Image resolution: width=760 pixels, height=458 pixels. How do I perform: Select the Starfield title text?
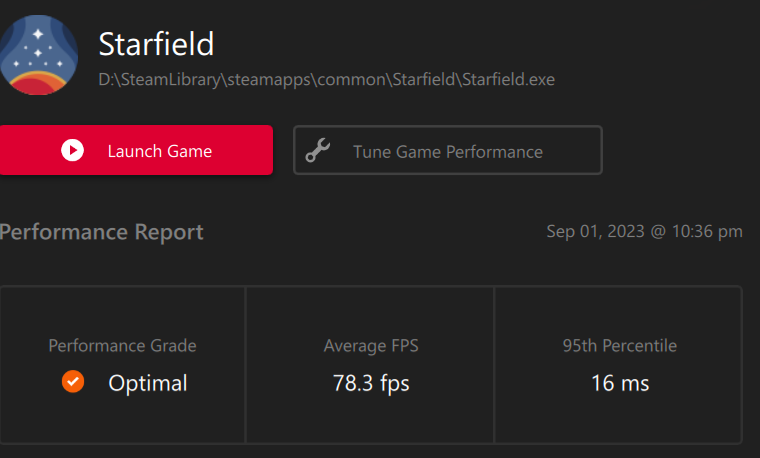coord(157,44)
